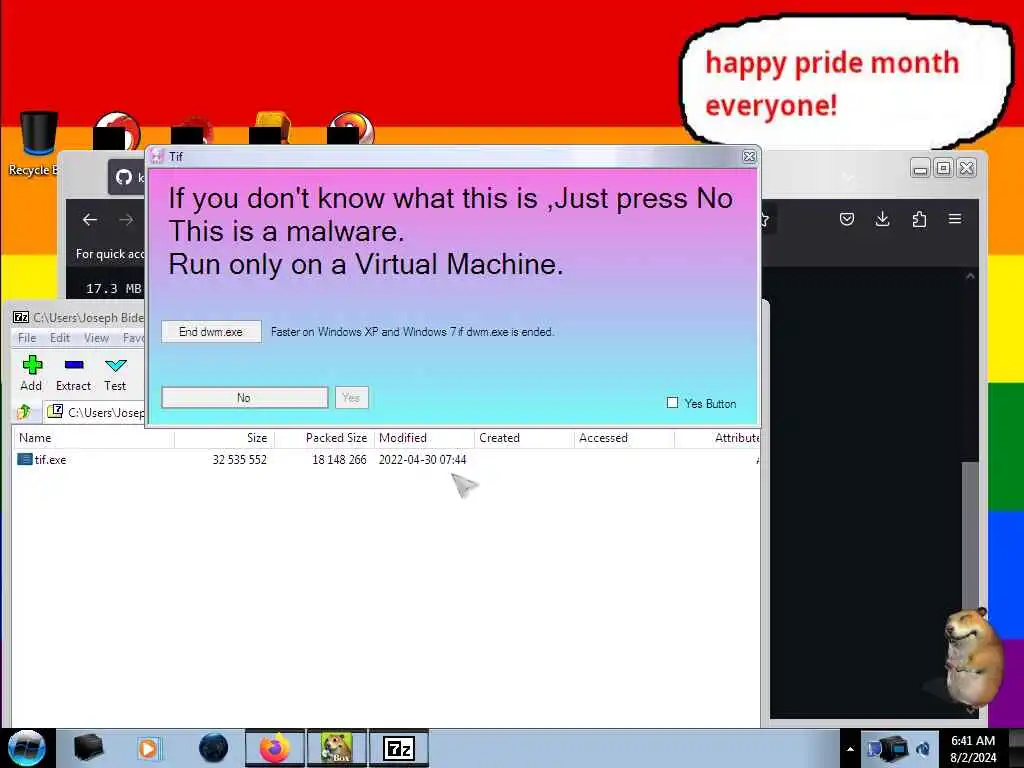This screenshot has height=768, width=1024.
Task: Open the Recycle Bin desktop icon
Action: click(36, 144)
